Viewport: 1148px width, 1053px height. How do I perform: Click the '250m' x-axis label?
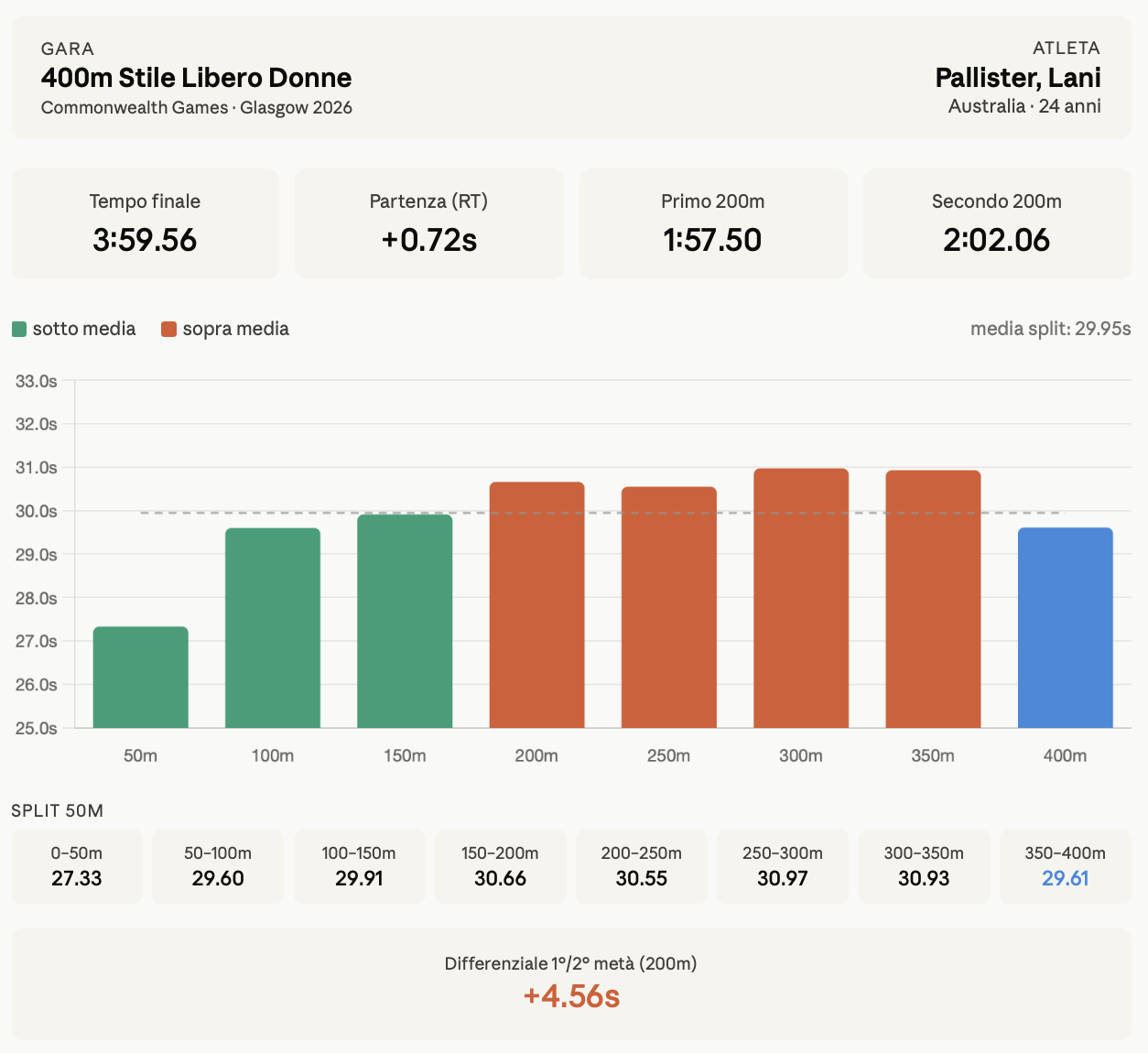(669, 756)
